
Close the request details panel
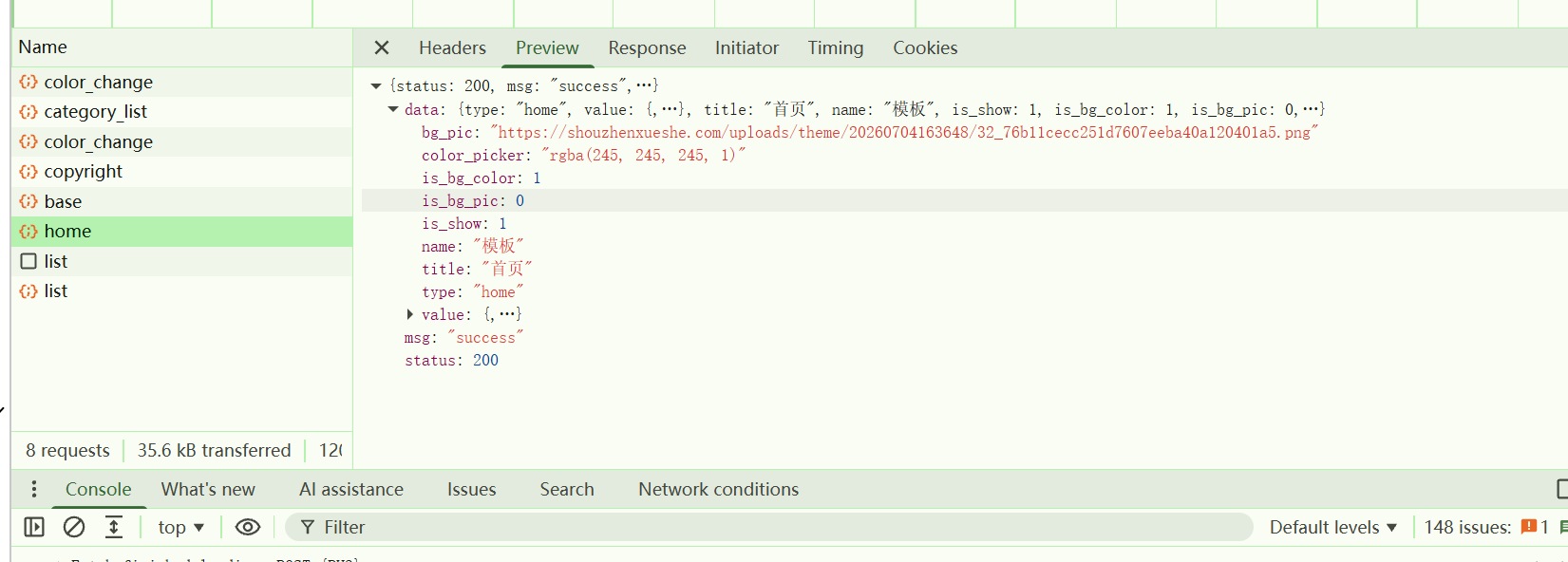[x=382, y=47]
